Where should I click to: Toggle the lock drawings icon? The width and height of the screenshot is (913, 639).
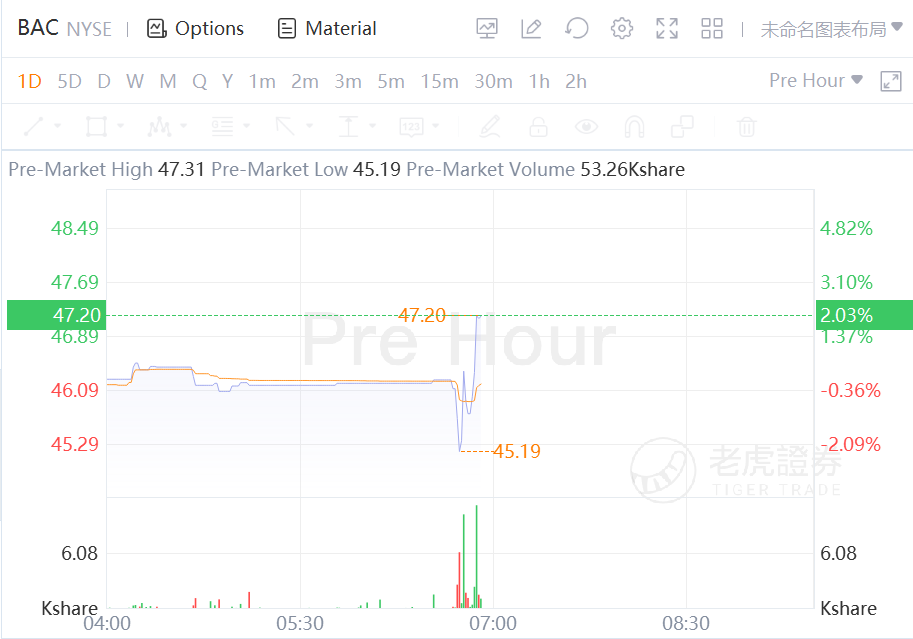(x=539, y=127)
